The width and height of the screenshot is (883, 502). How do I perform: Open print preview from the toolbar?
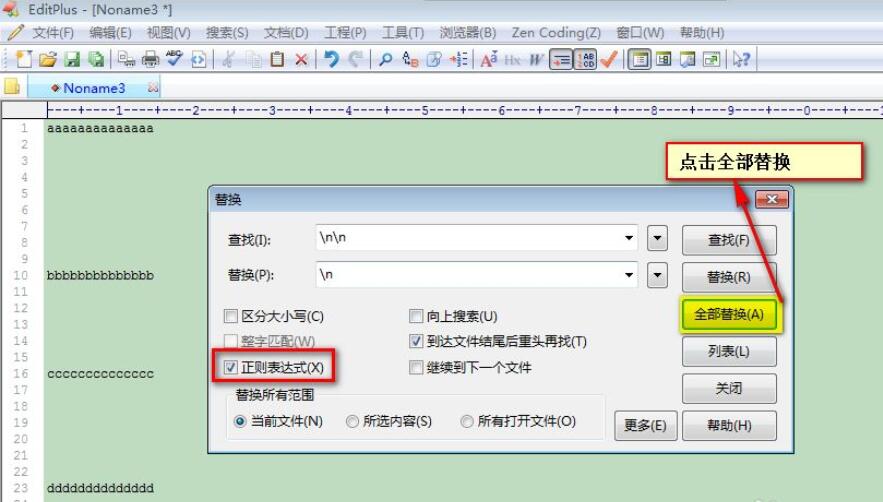click(x=126, y=59)
